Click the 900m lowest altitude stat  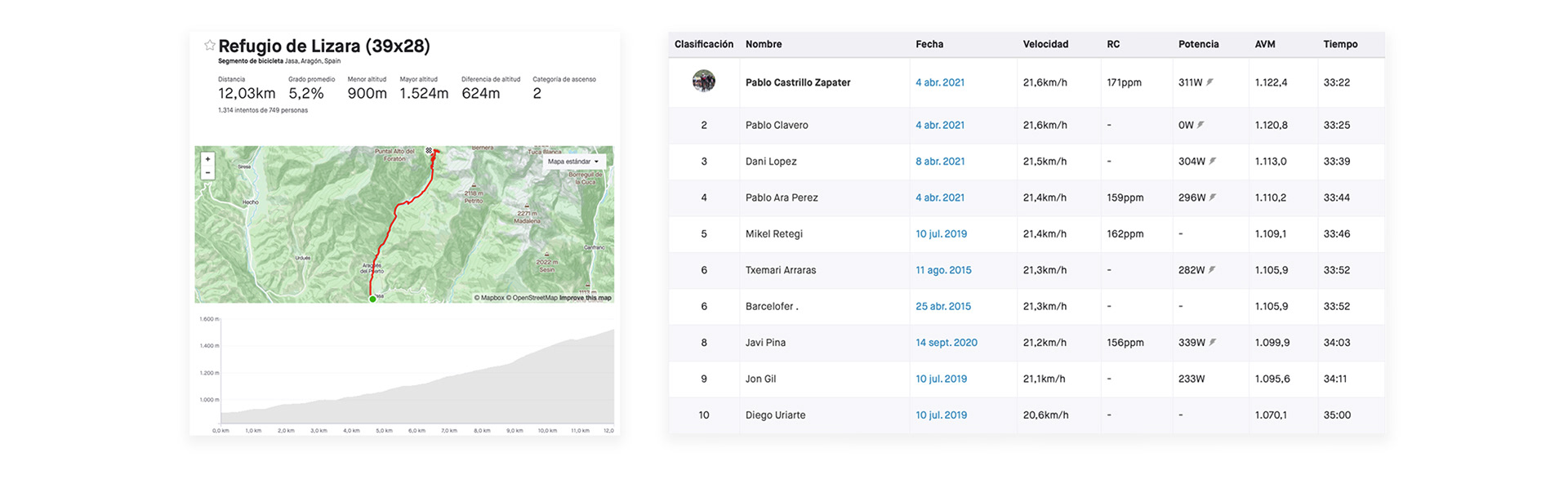(x=367, y=94)
